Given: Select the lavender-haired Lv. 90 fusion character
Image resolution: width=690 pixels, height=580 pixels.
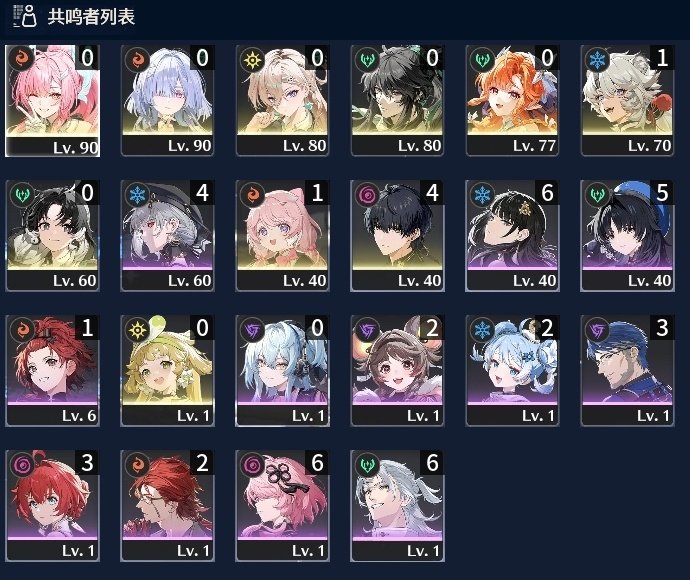Looking at the screenshot, I should [x=168, y=101].
